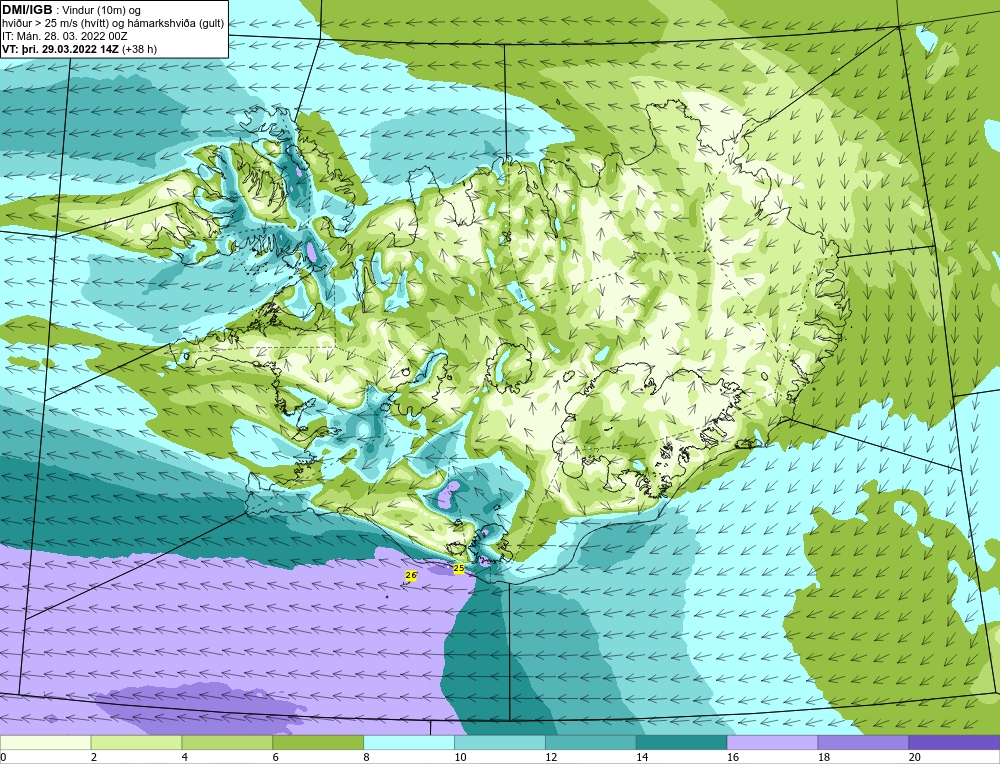Click the pale cyan 8–10 m/s legend swatch

(409, 743)
